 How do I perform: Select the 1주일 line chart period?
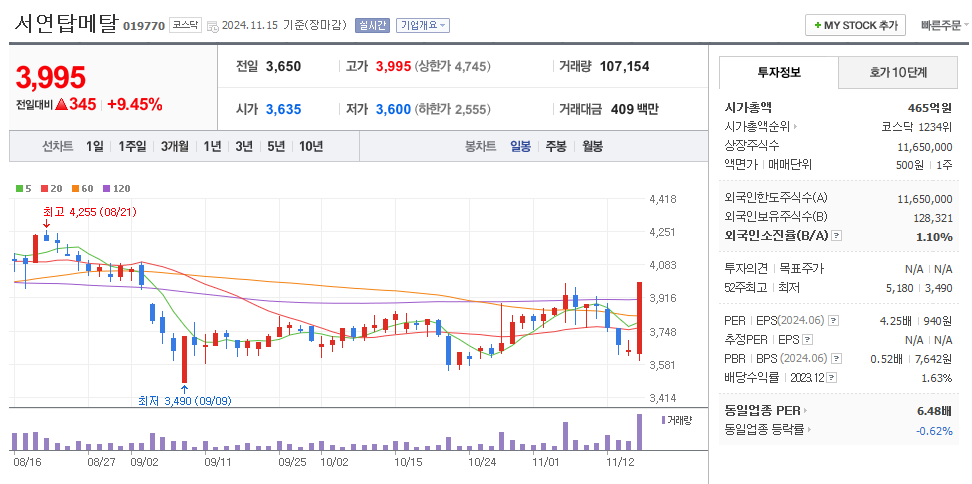132,147
